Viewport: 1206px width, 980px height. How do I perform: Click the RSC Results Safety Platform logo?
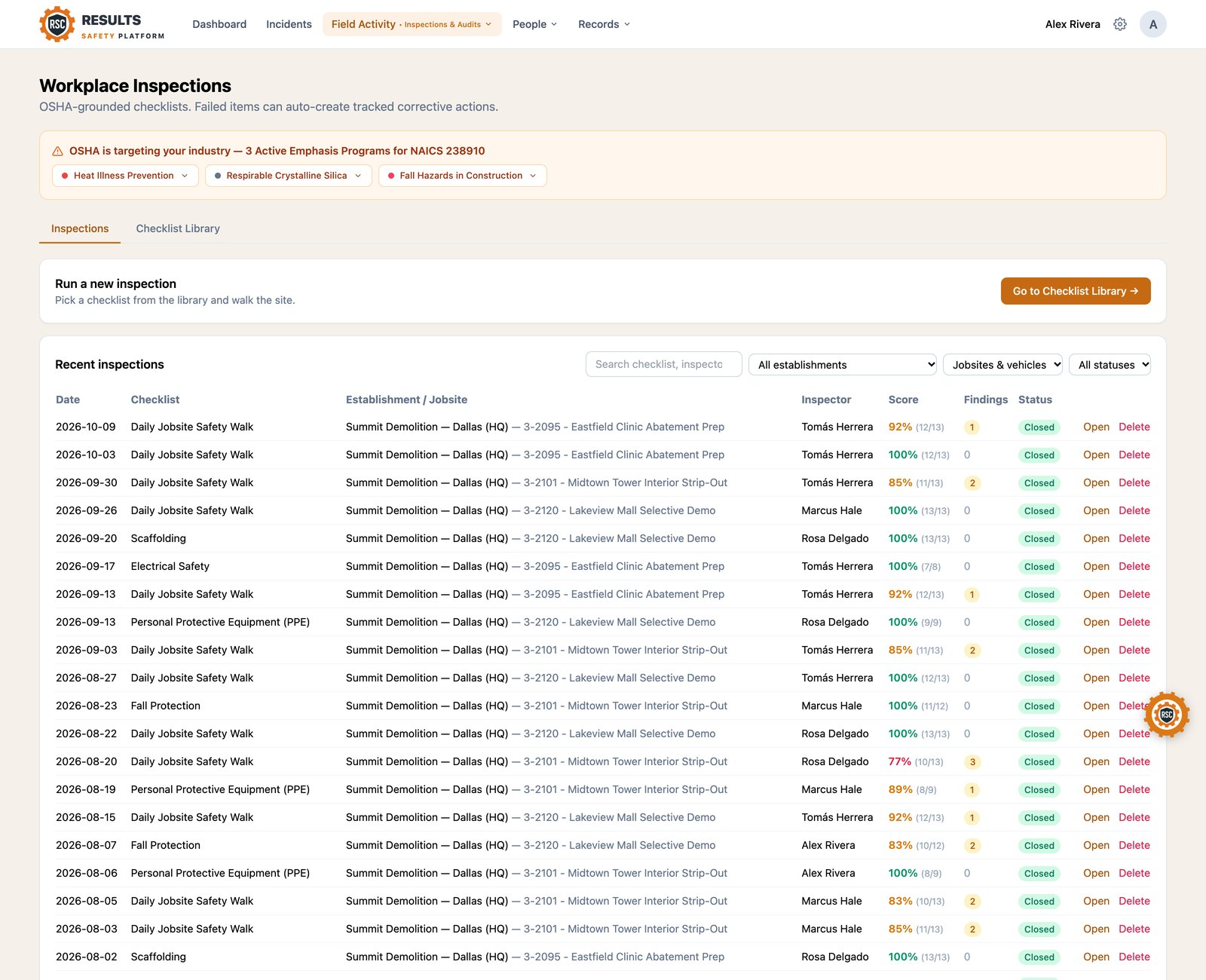[102, 24]
